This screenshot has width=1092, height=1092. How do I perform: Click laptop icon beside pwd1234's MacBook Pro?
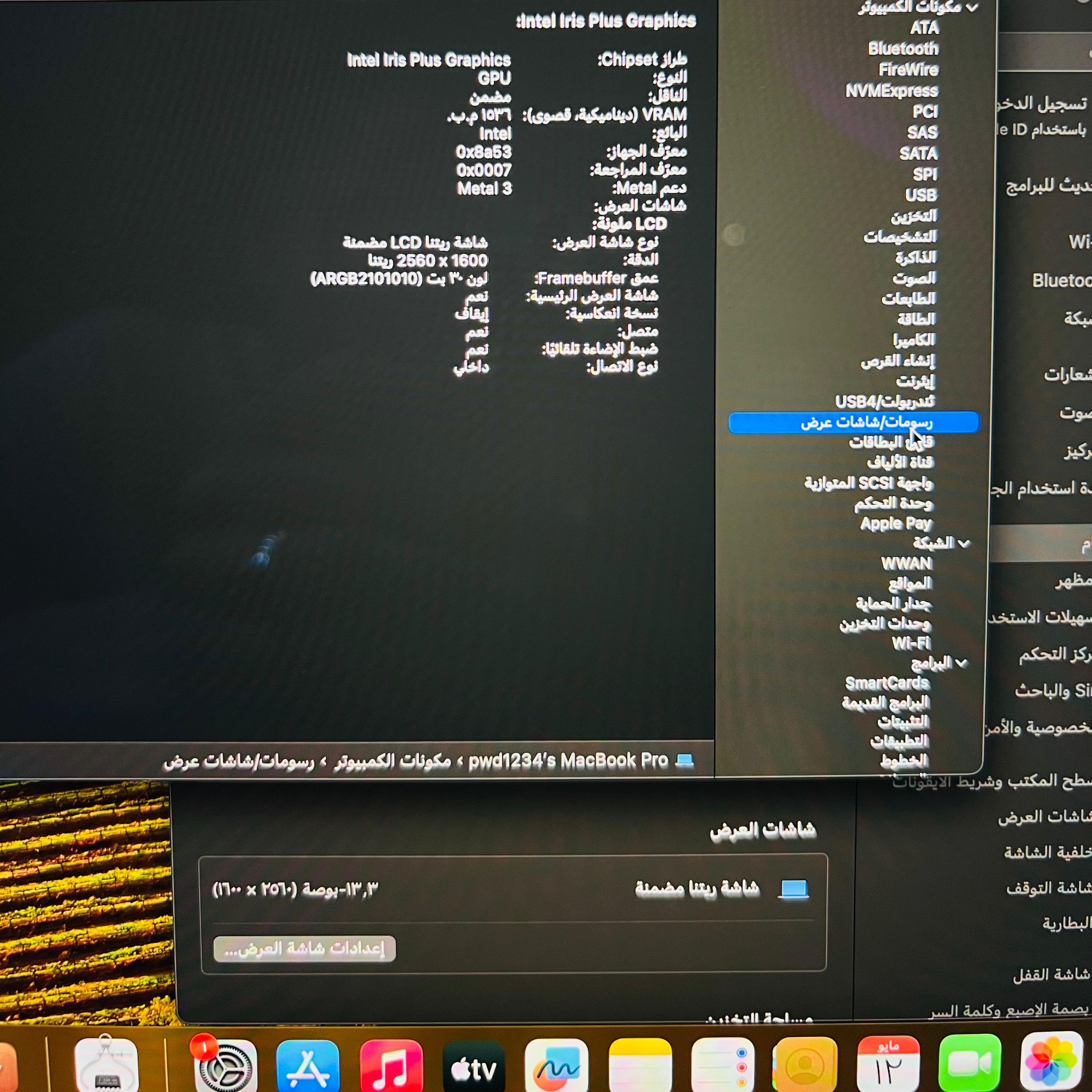coord(684,760)
